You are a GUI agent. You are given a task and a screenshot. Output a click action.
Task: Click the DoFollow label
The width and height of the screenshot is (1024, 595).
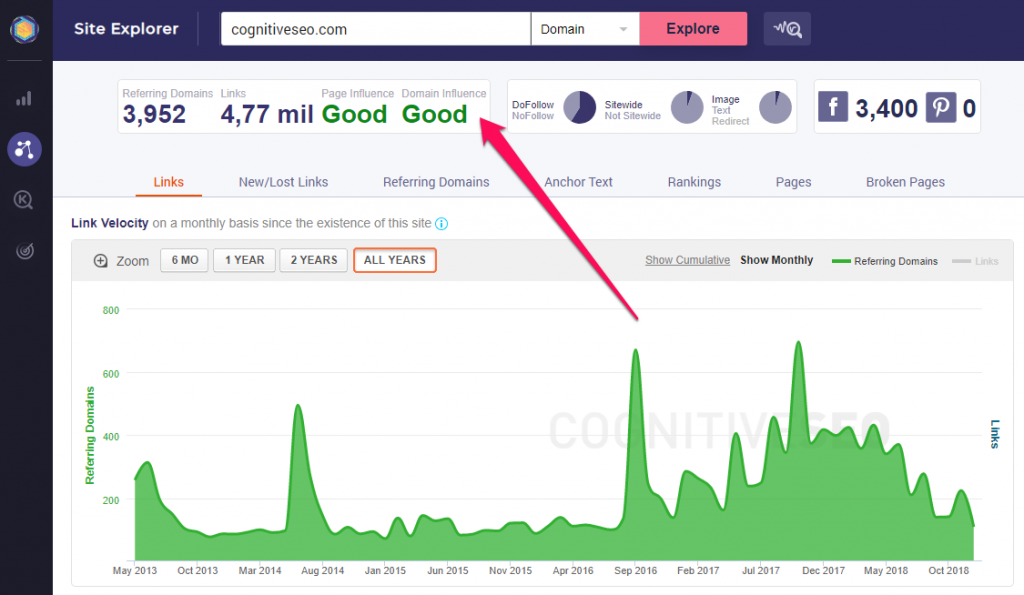pyautogui.click(x=533, y=105)
